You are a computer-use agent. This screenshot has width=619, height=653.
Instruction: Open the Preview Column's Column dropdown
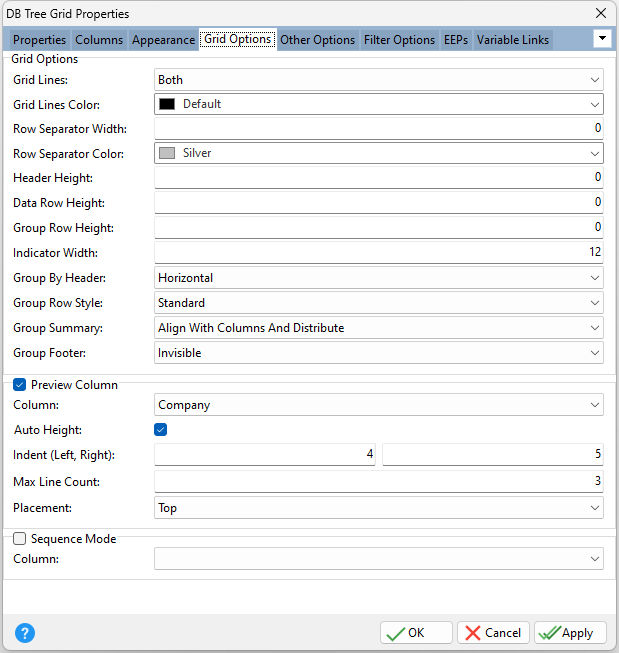(x=379, y=405)
